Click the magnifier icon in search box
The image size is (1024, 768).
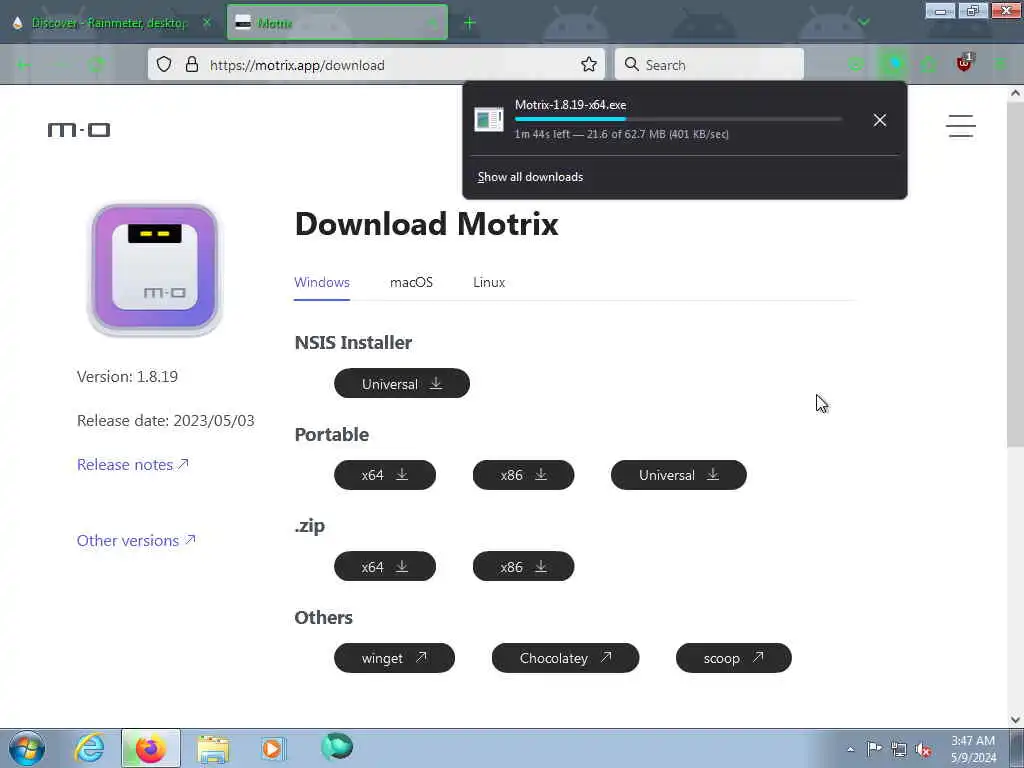pos(632,65)
